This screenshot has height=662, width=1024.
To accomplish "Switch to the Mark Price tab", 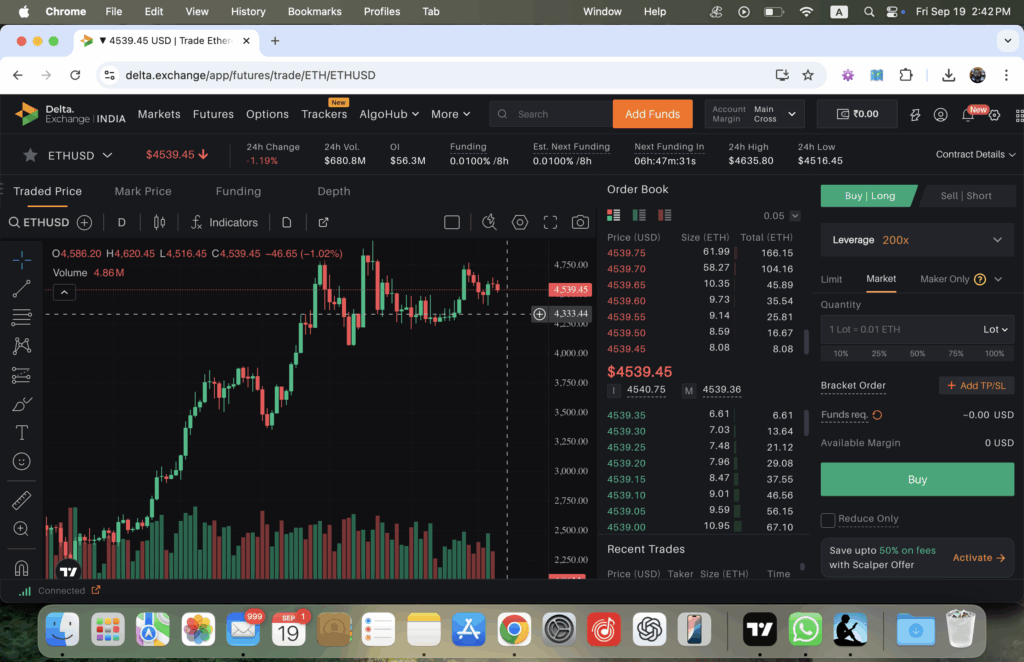I will pos(143,191).
